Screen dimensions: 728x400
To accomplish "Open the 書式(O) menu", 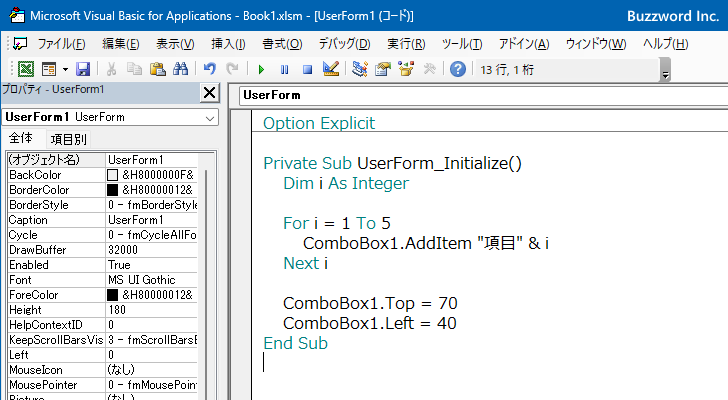I will click(x=282, y=44).
